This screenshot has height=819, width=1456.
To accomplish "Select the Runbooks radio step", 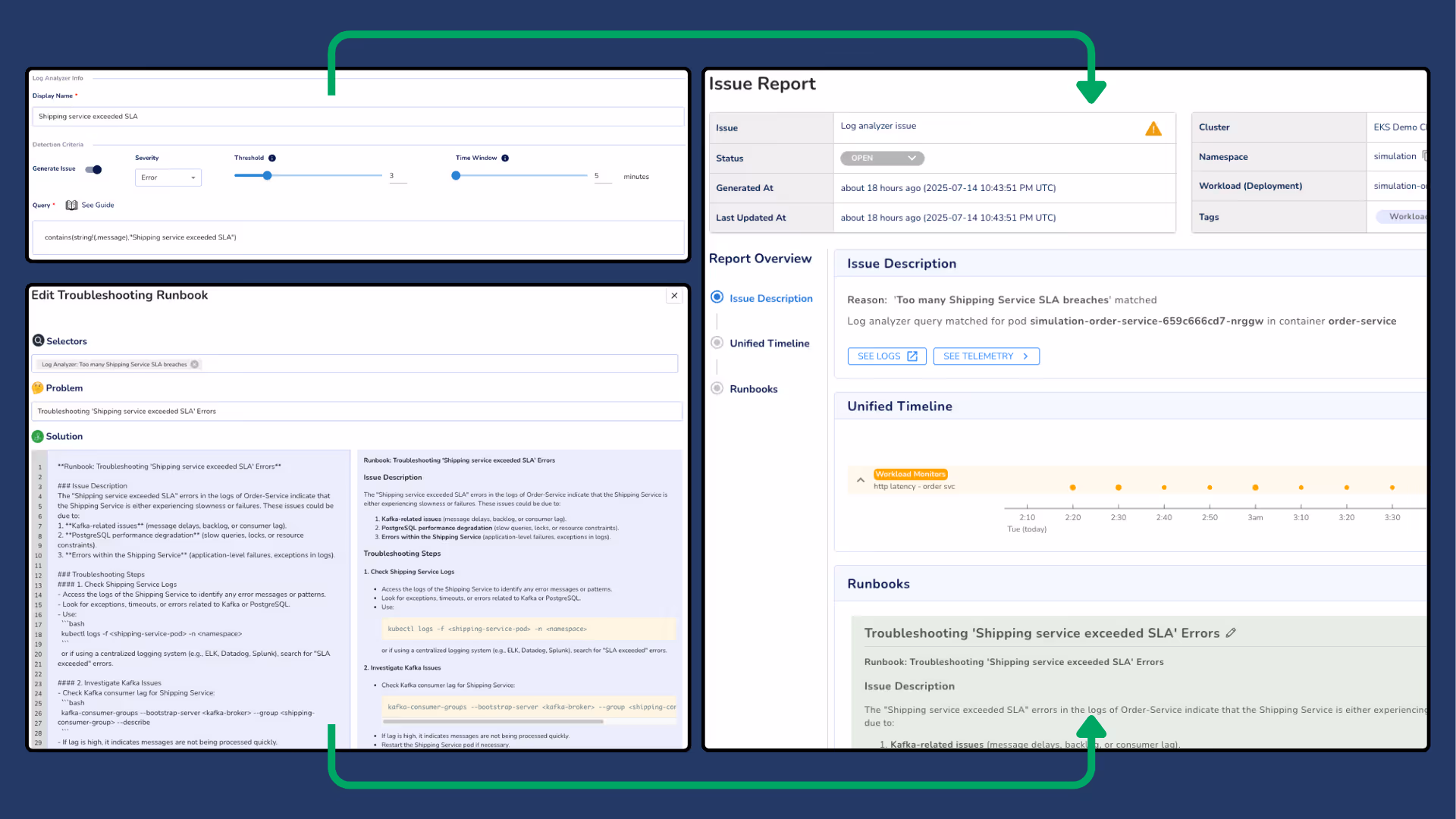I will (x=717, y=388).
